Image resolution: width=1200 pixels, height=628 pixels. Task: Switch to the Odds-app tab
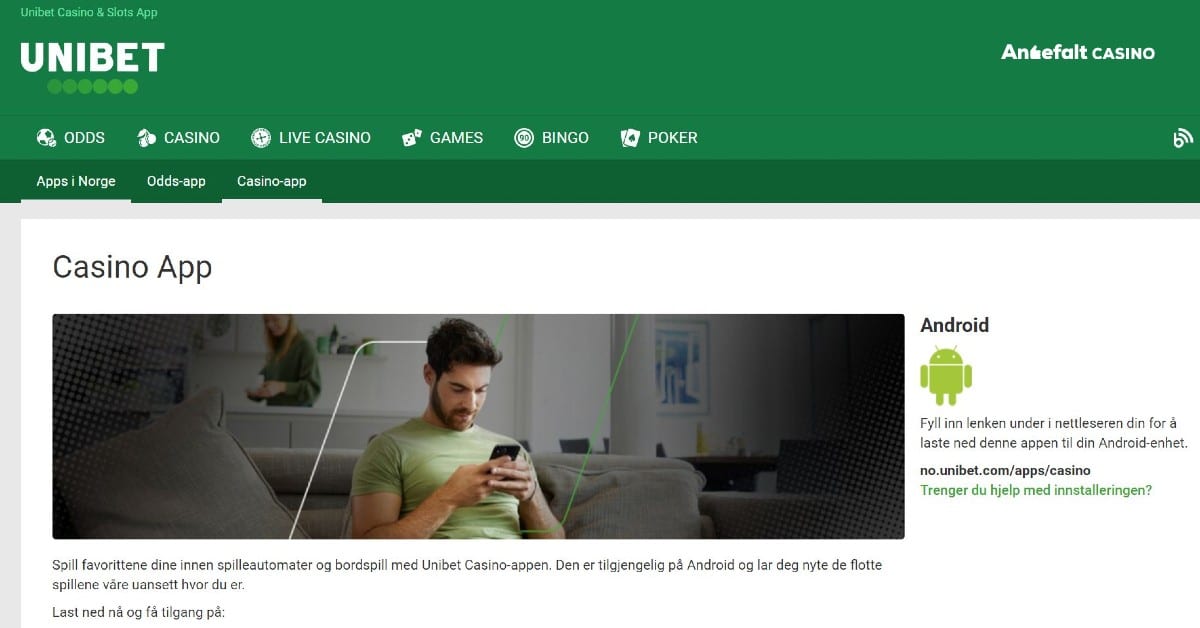coord(176,181)
